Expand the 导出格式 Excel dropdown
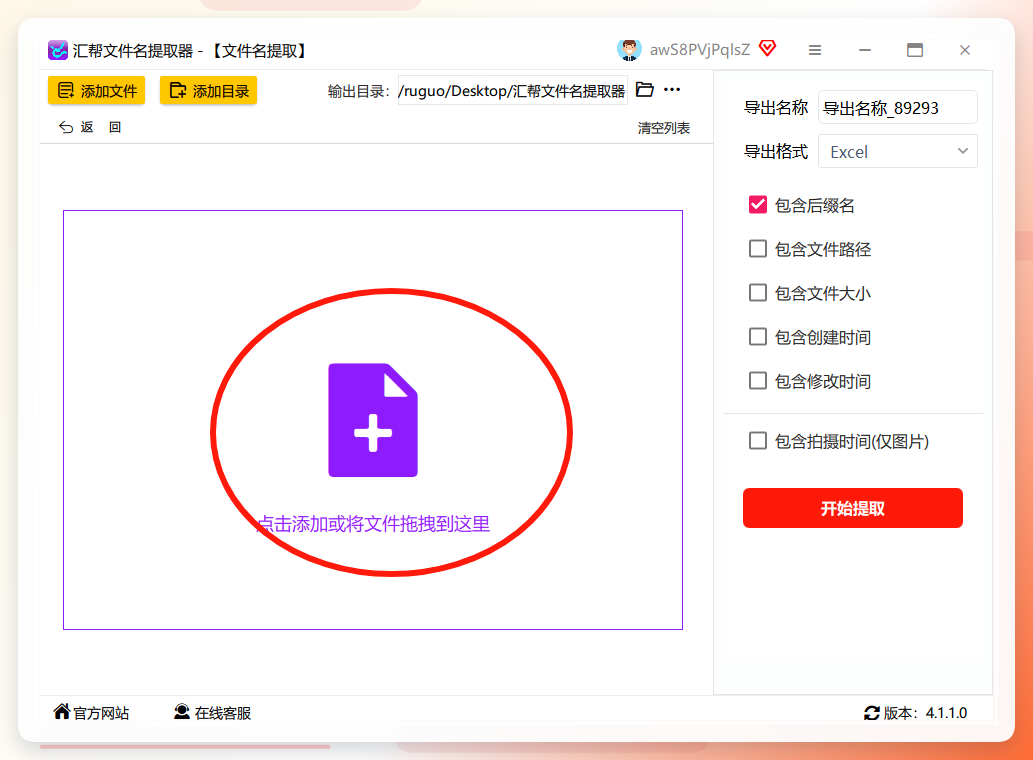Viewport: 1033px width, 760px height. click(x=897, y=151)
